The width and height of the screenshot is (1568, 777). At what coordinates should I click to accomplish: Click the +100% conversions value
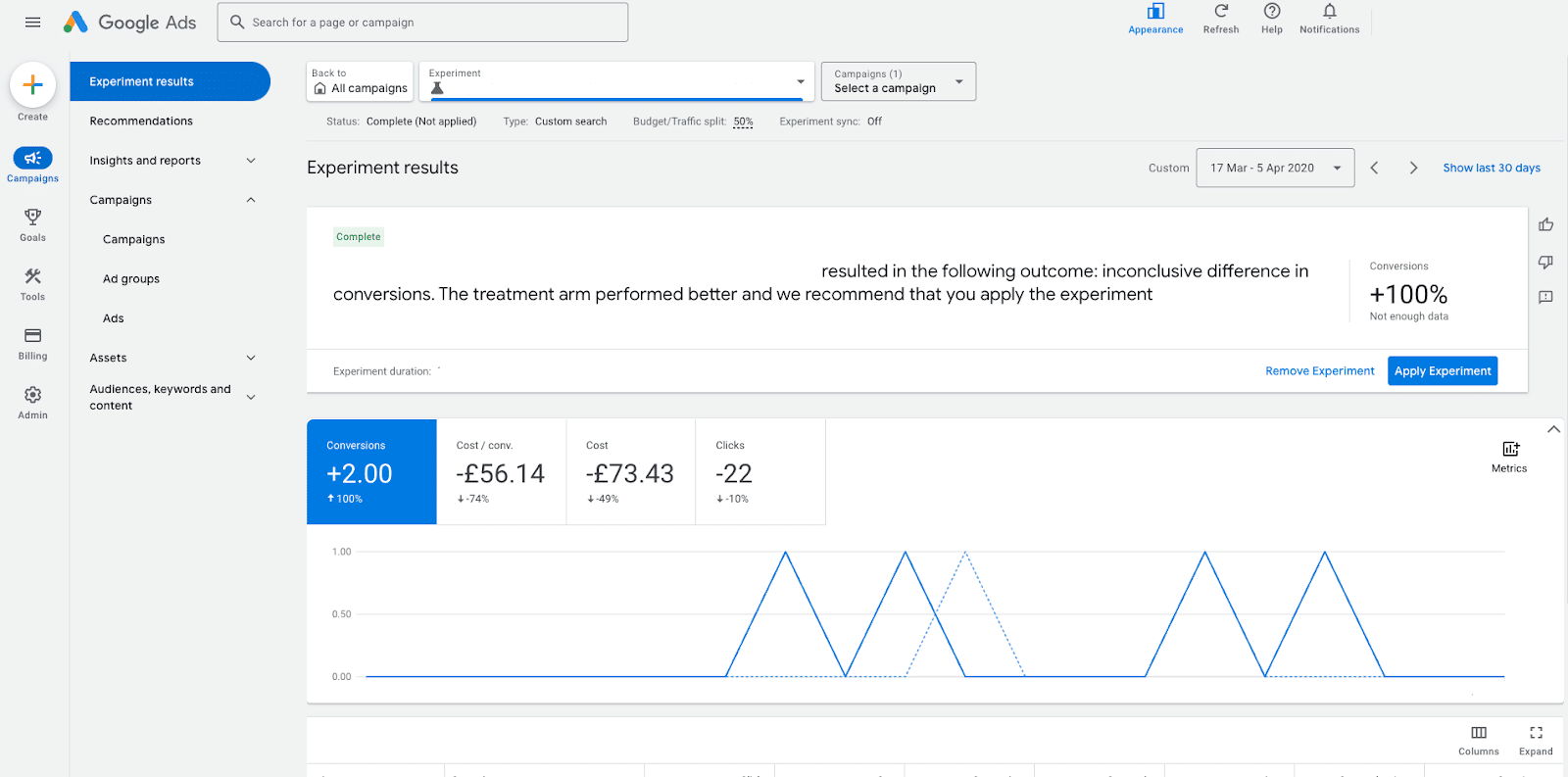pyautogui.click(x=1408, y=294)
